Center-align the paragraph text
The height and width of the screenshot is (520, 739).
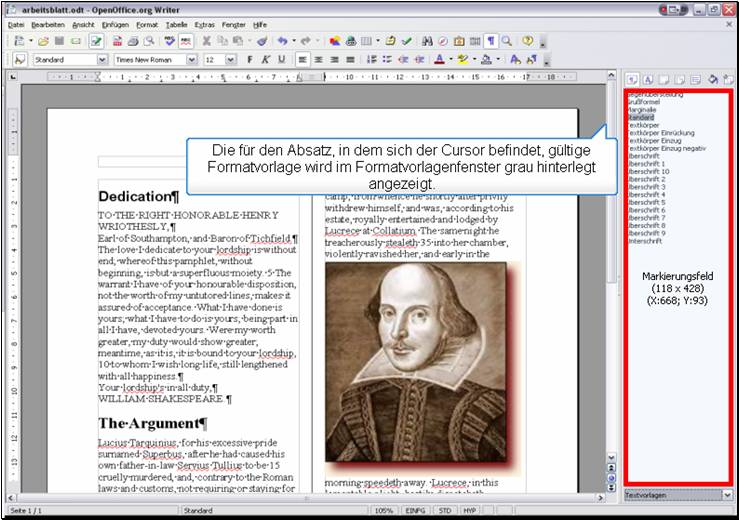tap(319, 60)
